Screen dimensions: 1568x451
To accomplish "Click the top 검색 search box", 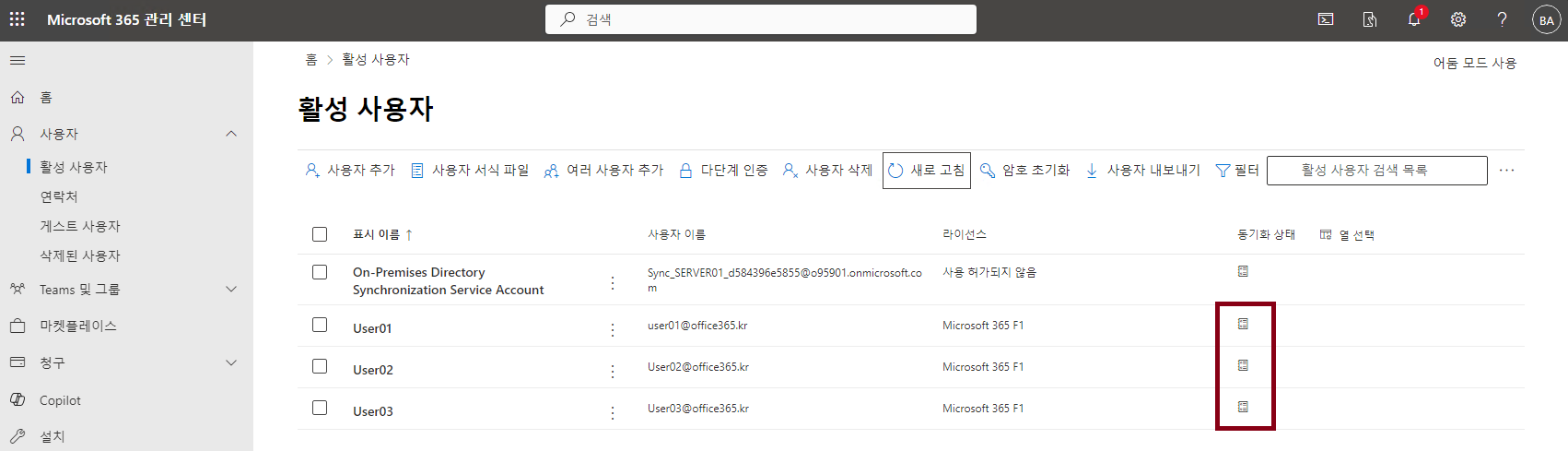I will coord(761,19).
